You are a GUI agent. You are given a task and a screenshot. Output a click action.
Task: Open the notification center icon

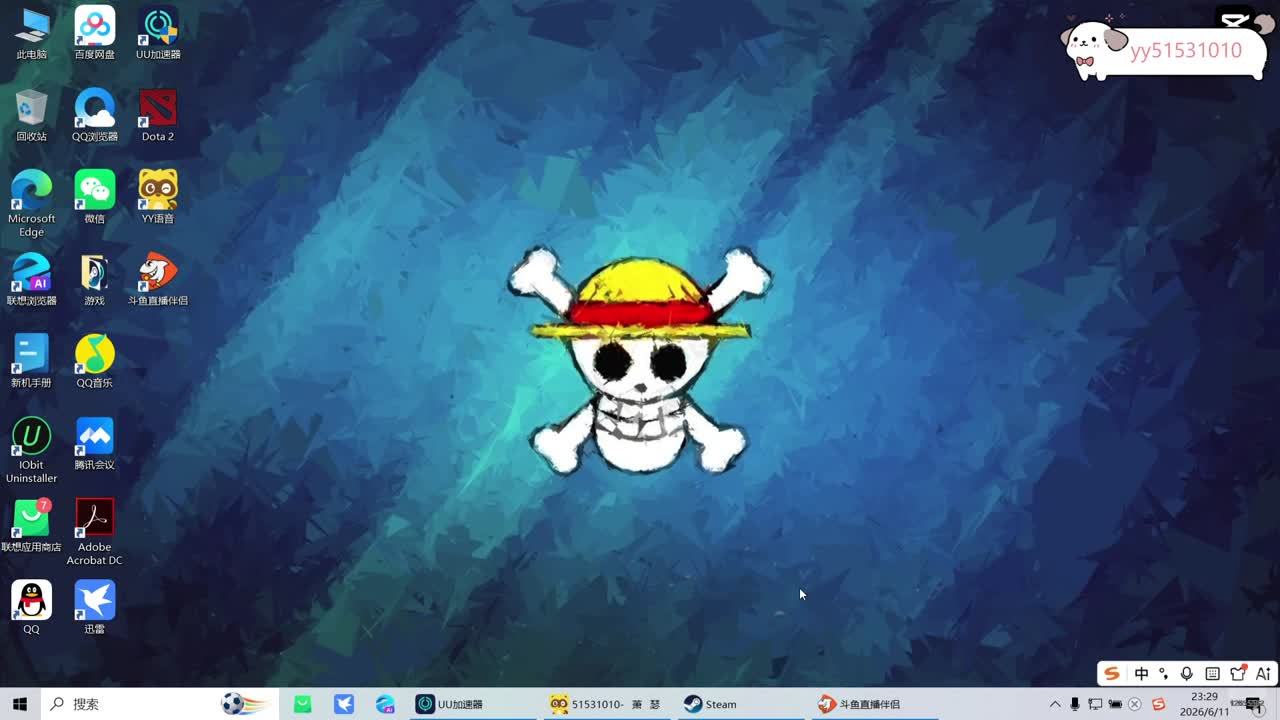(x=1253, y=704)
